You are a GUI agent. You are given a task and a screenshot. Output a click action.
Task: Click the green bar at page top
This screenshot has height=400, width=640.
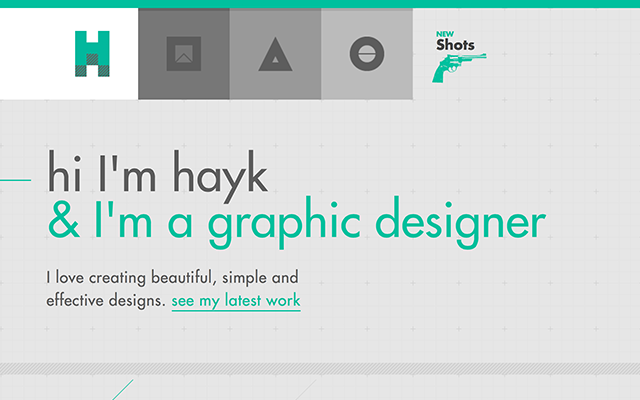[320, 4]
